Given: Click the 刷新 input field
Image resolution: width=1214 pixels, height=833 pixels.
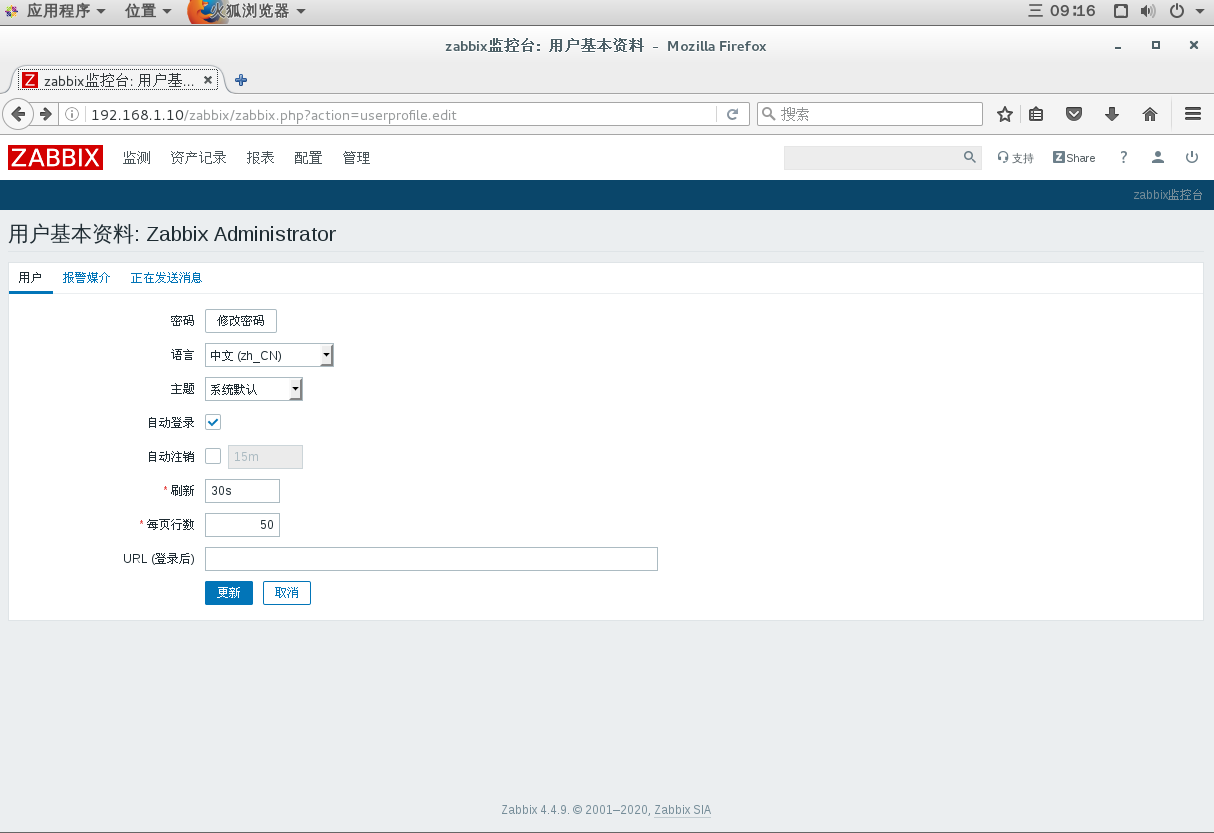Looking at the screenshot, I should point(242,491).
